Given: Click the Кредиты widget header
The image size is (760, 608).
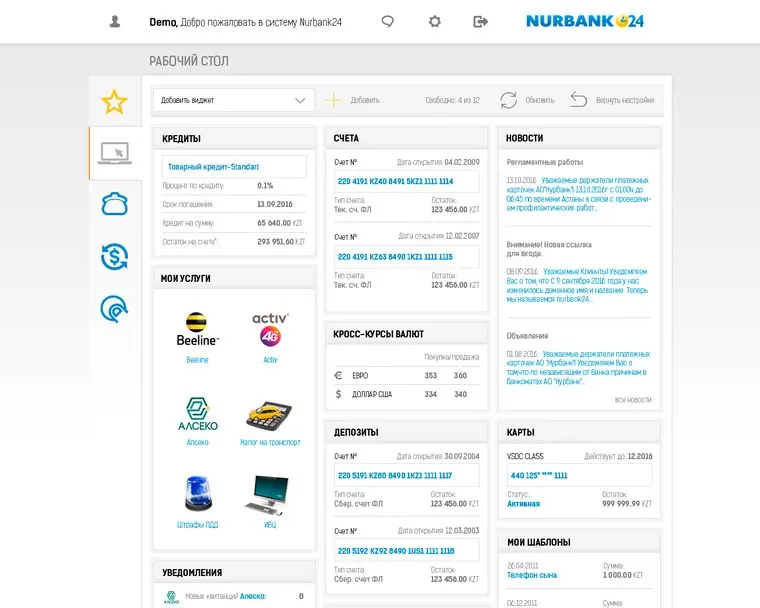Looking at the screenshot, I should (x=234, y=138).
